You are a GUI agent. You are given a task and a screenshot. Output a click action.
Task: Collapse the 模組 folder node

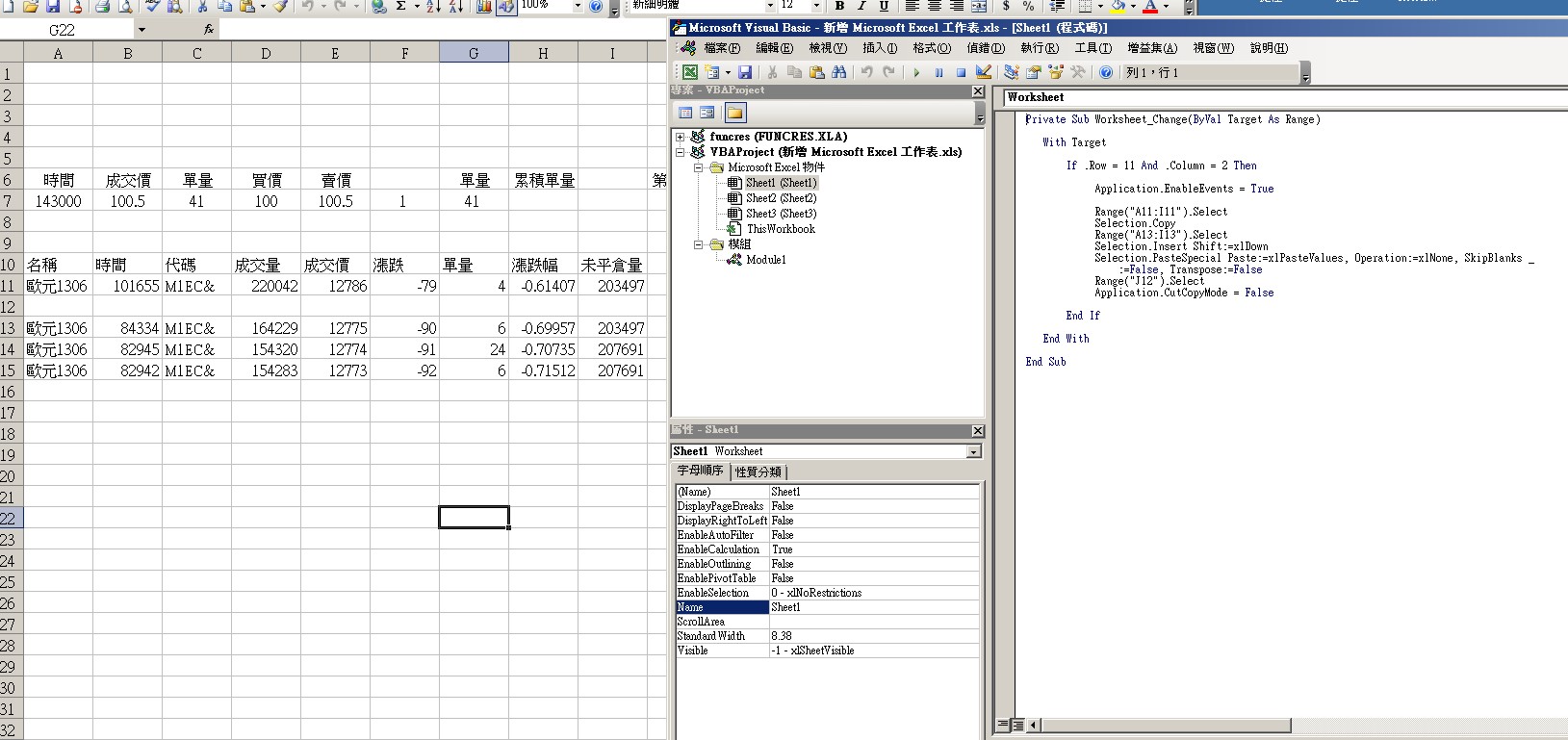[699, 244]
